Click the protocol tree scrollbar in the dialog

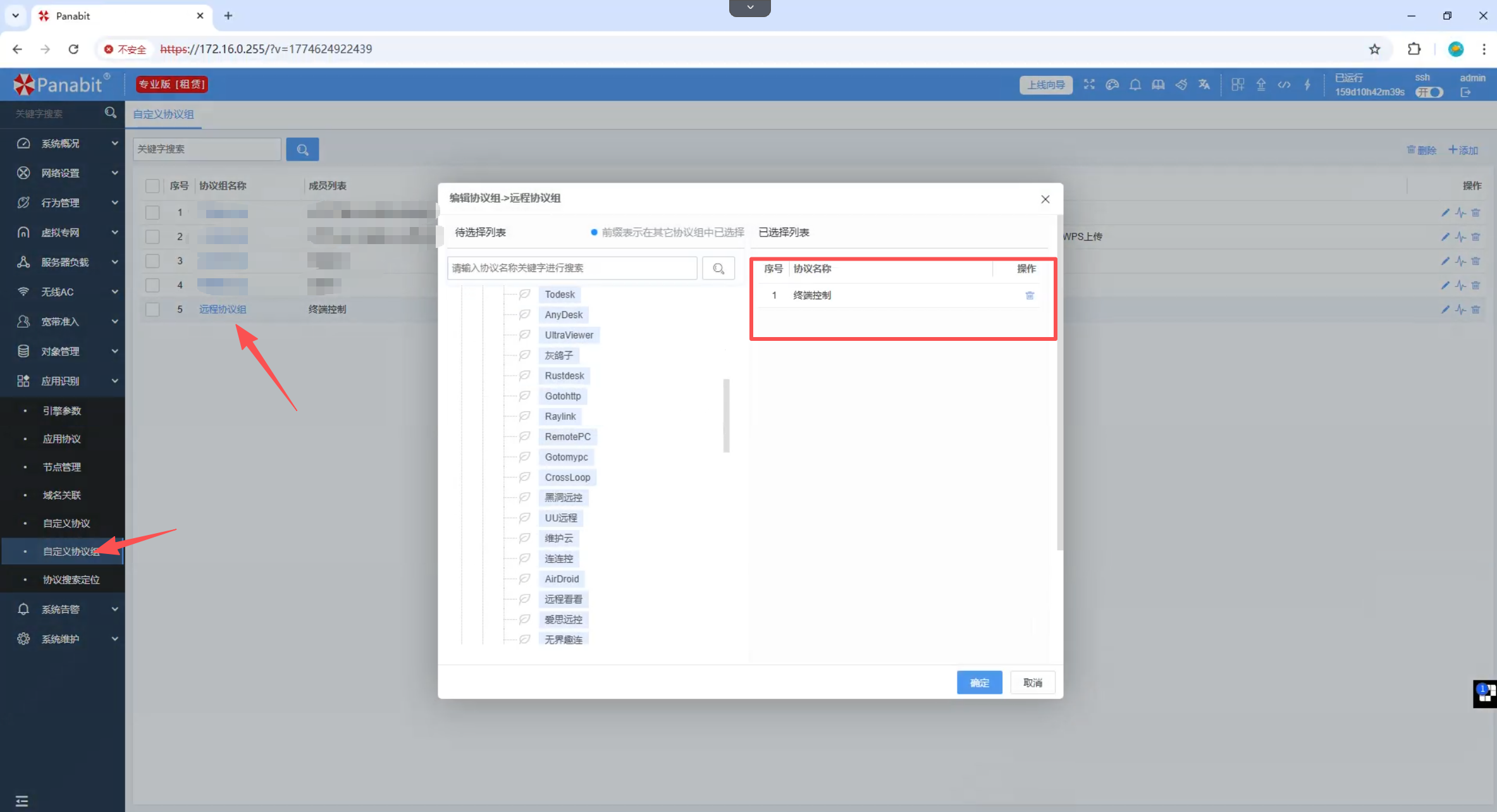(x=726, y=415)
